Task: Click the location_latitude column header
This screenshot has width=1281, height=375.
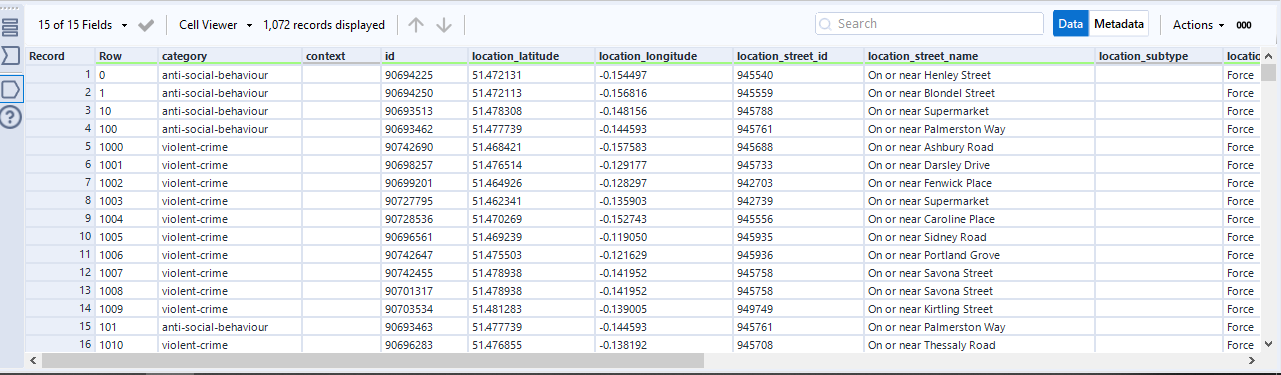Action: [x=531, y=56]
